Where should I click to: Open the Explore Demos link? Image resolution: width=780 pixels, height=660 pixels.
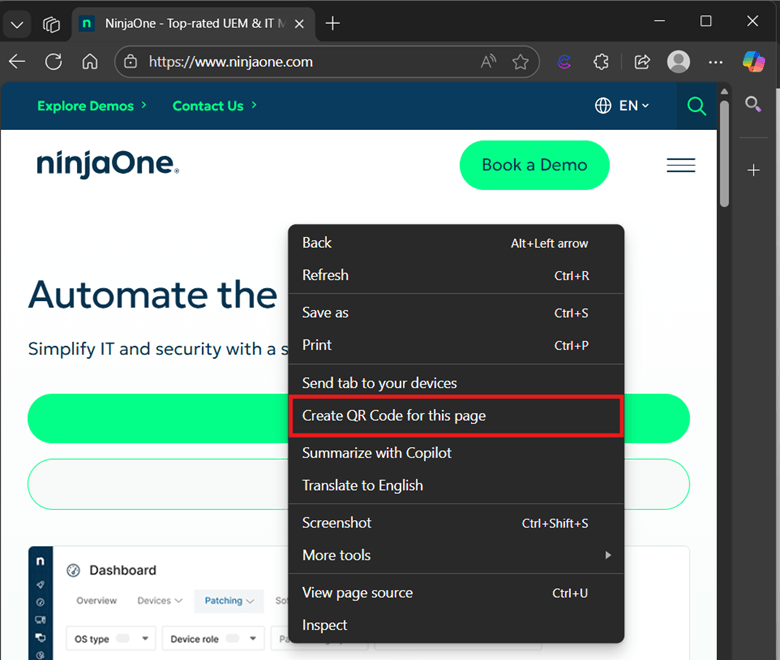92,106
